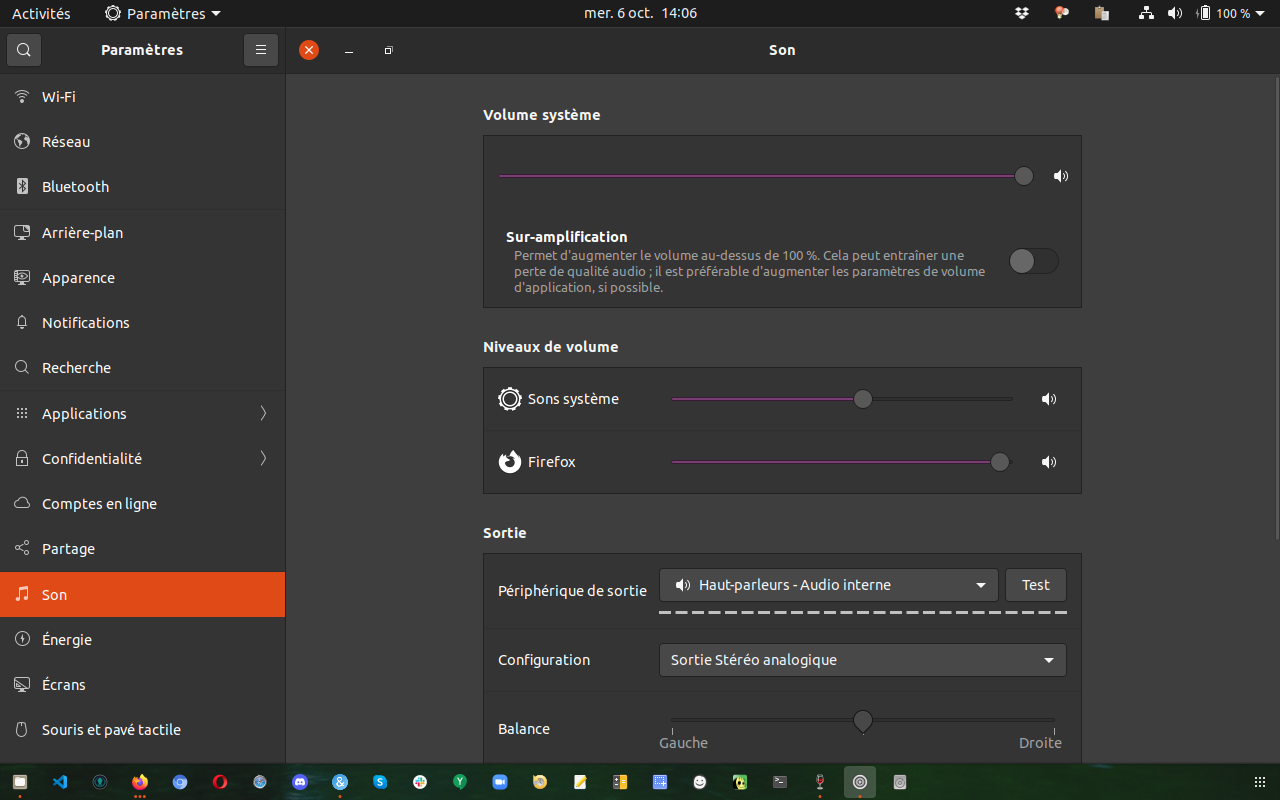Viewport: 1280px width, 800px height.
Task: Click Activités in the top bar
Action: [41, 13]
